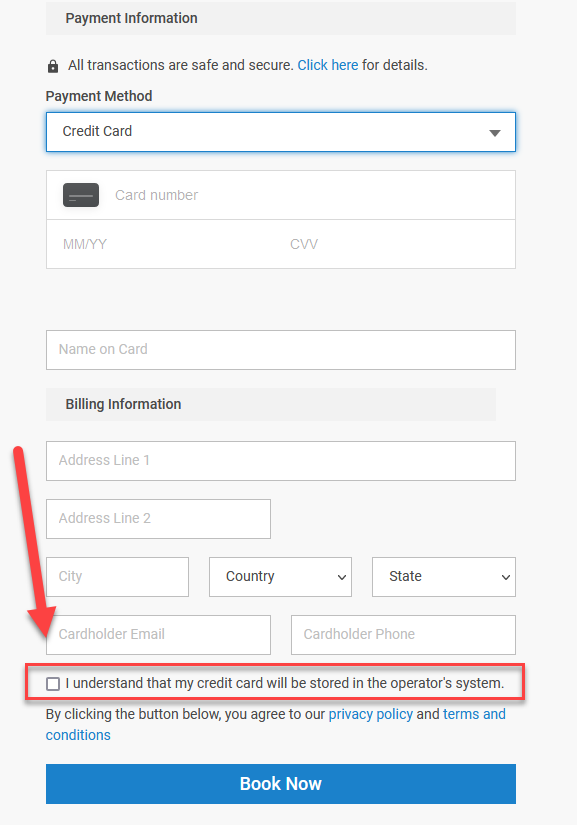Click the padlock security icon
The width and height of the screenshot is (577, 825).
(53, 66)
